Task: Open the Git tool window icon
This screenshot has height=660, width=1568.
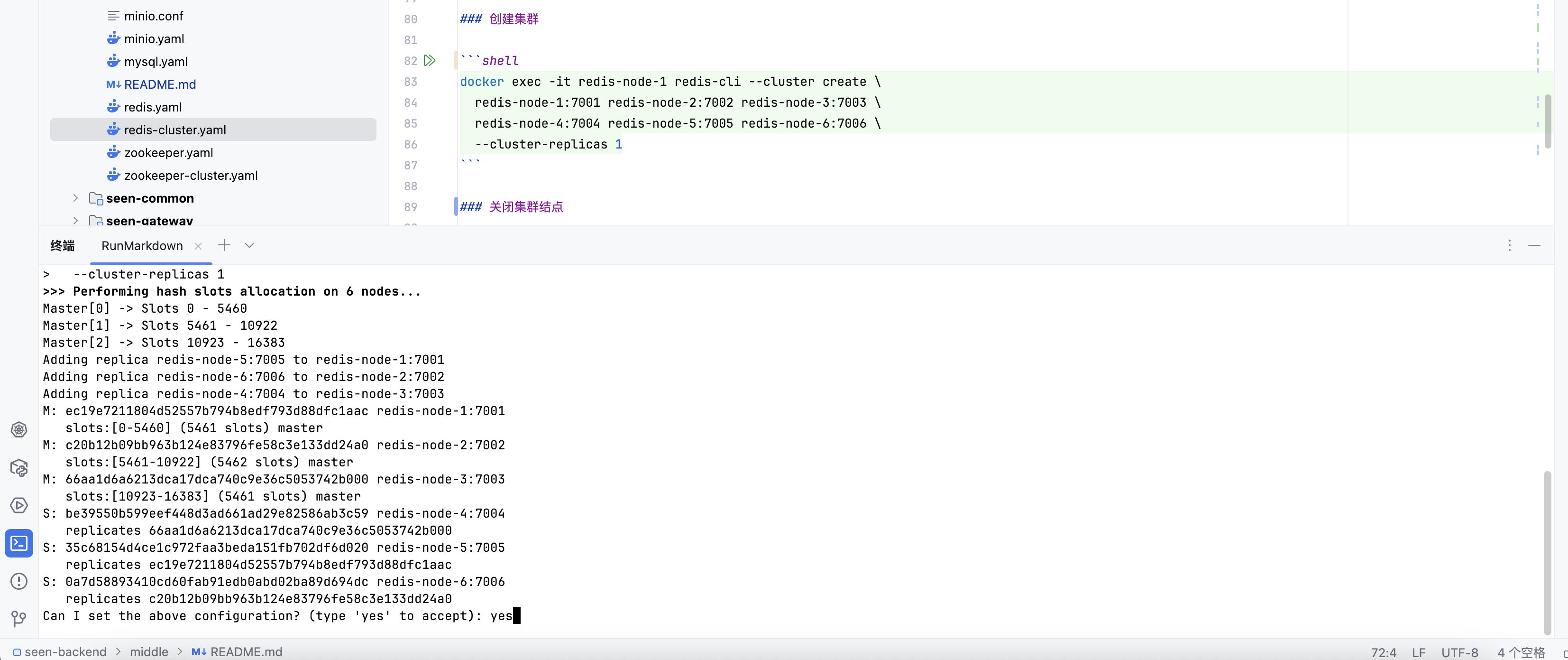Action: click(x=19, y=619)
